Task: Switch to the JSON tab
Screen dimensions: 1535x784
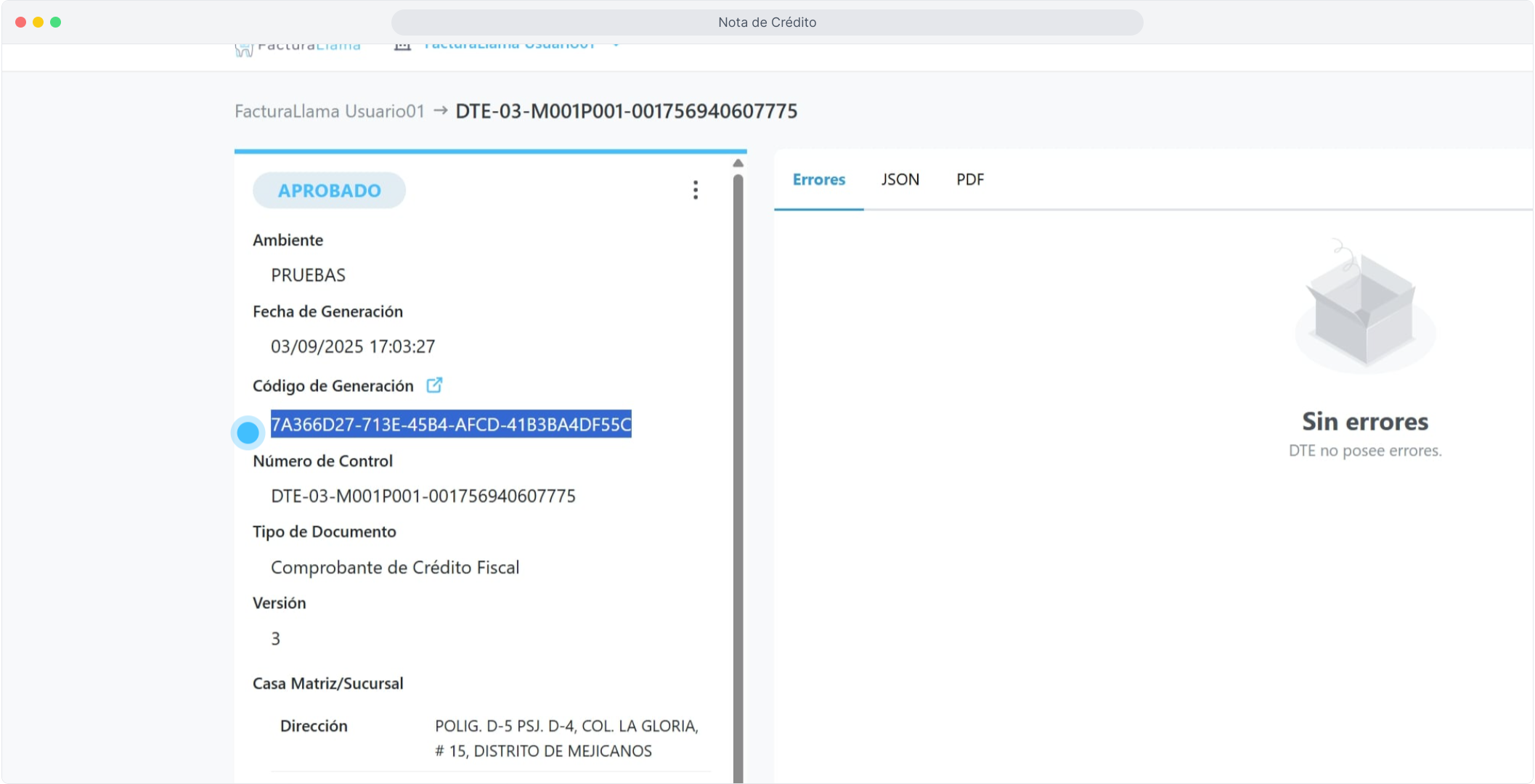Action: 900,179
